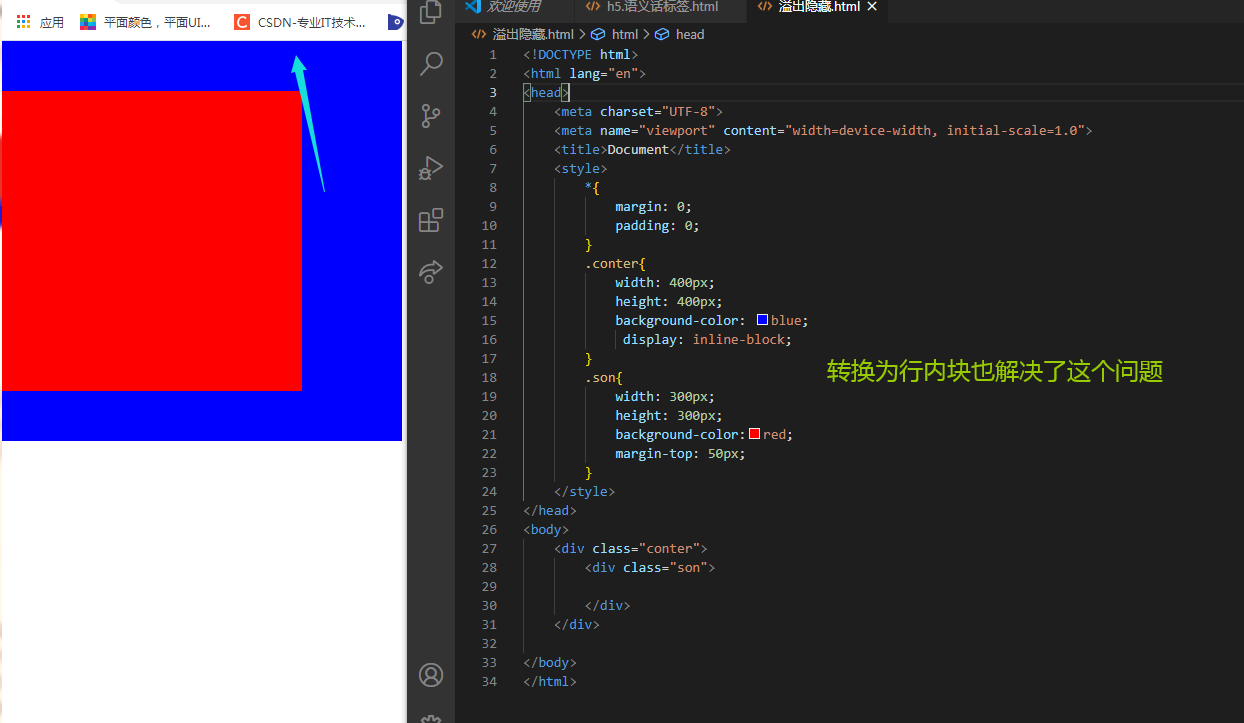1244x723 pixels.
Task: Click the red box in browser page
Action: point(151,241)
